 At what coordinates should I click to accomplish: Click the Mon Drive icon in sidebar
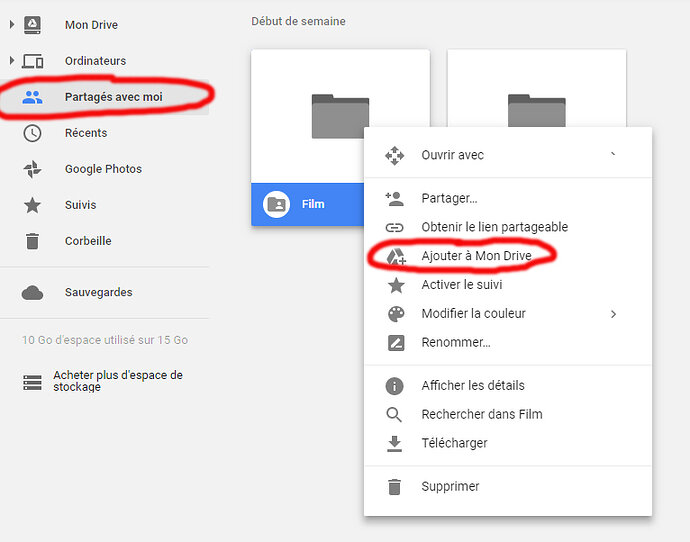click(x=32, y=25)
